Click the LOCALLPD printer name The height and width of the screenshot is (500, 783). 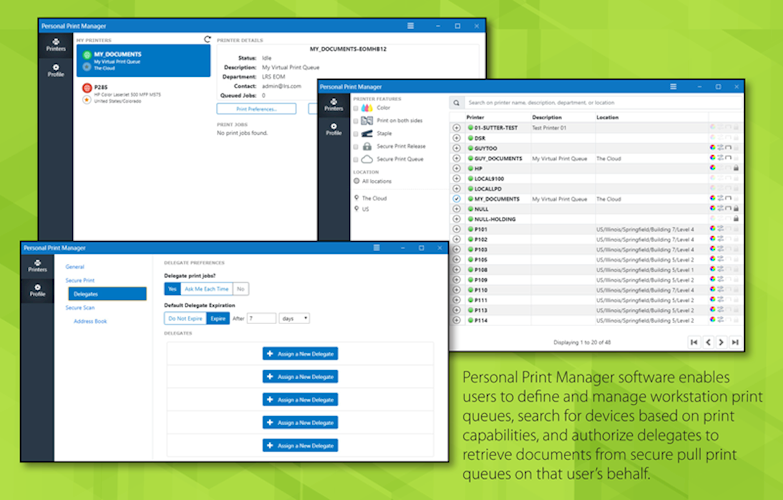pyautogui.click(x=488, y=189)
